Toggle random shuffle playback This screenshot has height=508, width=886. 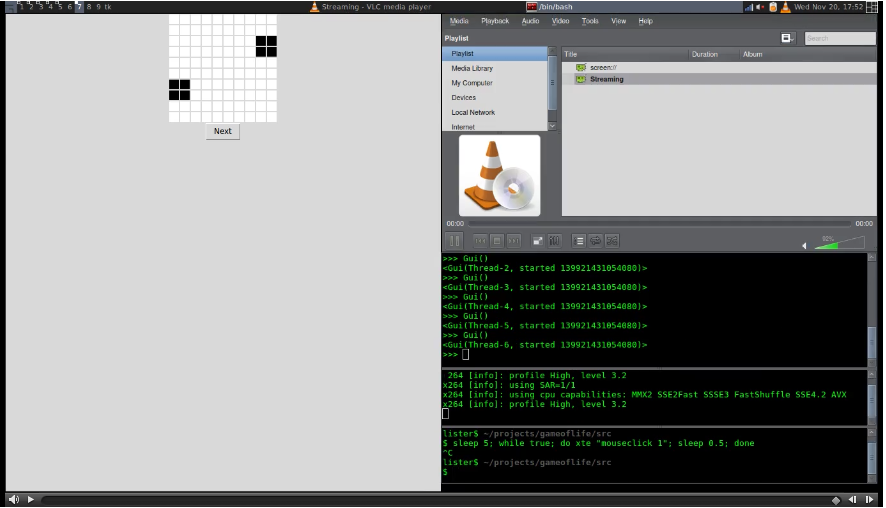tap(612, 241)
